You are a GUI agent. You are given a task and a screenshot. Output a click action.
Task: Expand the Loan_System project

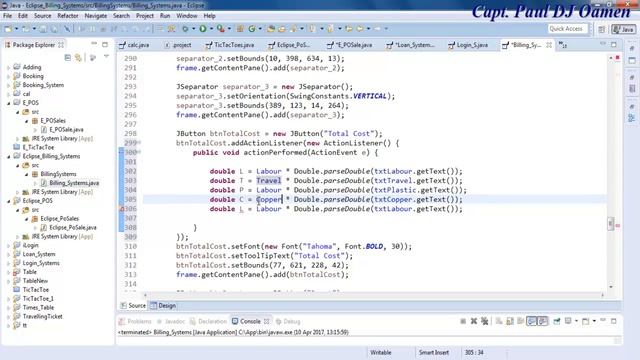point(9,254)
